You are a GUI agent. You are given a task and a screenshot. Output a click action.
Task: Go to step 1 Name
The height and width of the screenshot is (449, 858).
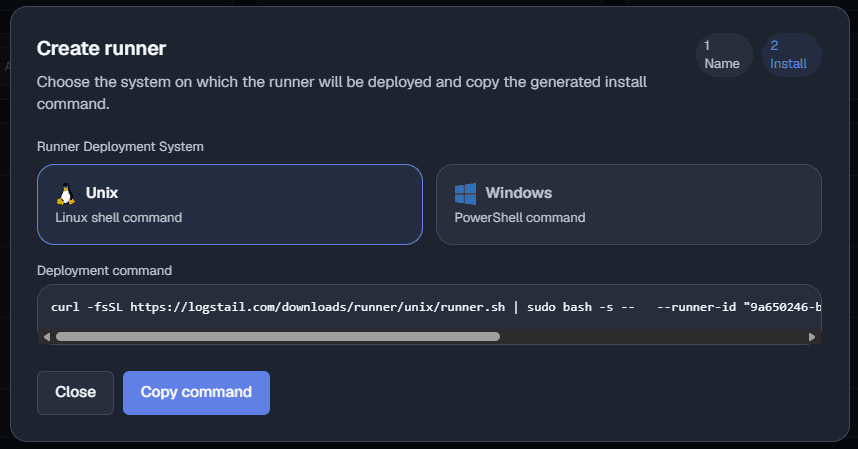coord(724,55)
